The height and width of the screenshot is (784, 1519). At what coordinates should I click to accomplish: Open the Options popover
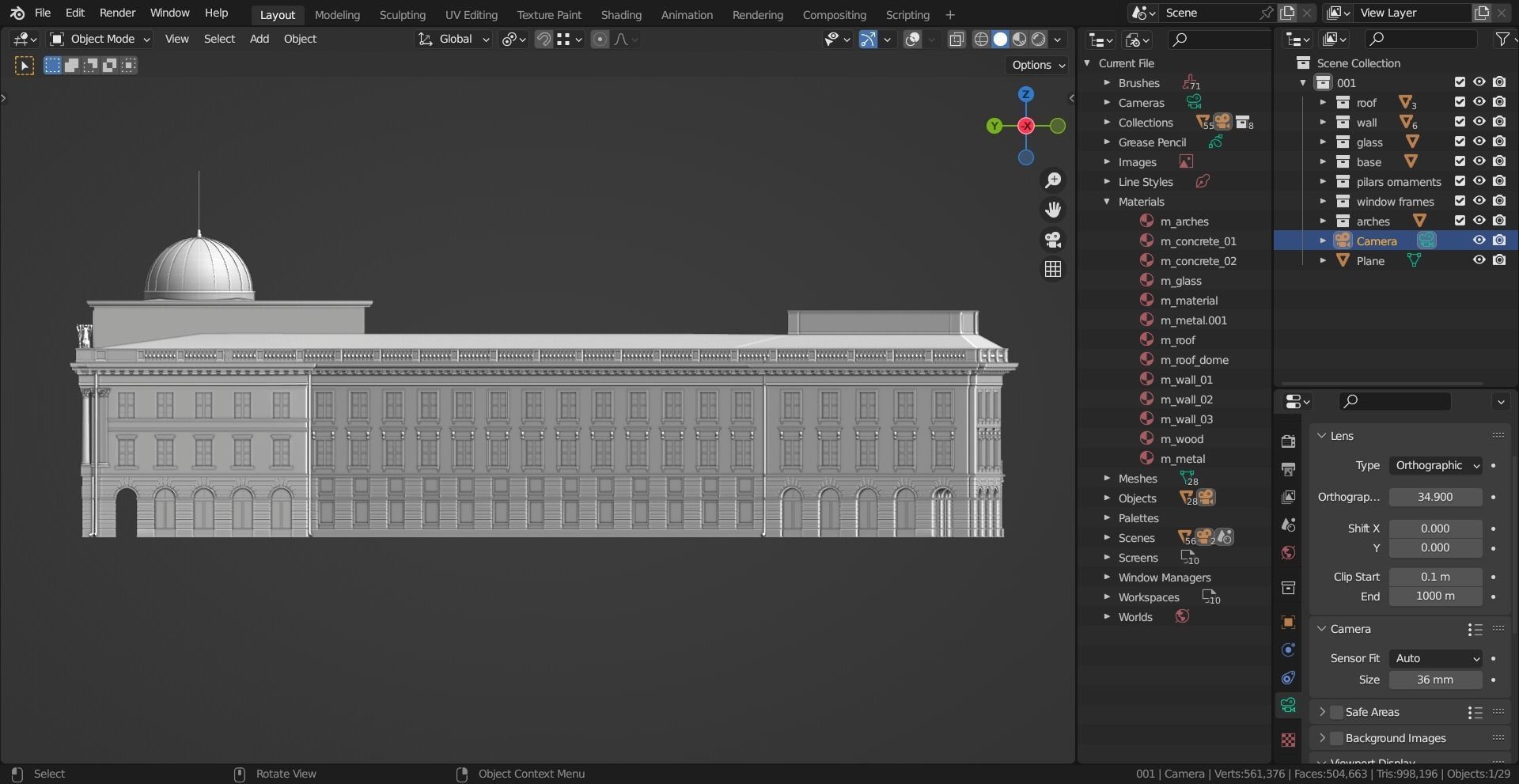click(x=1039, y=65)
